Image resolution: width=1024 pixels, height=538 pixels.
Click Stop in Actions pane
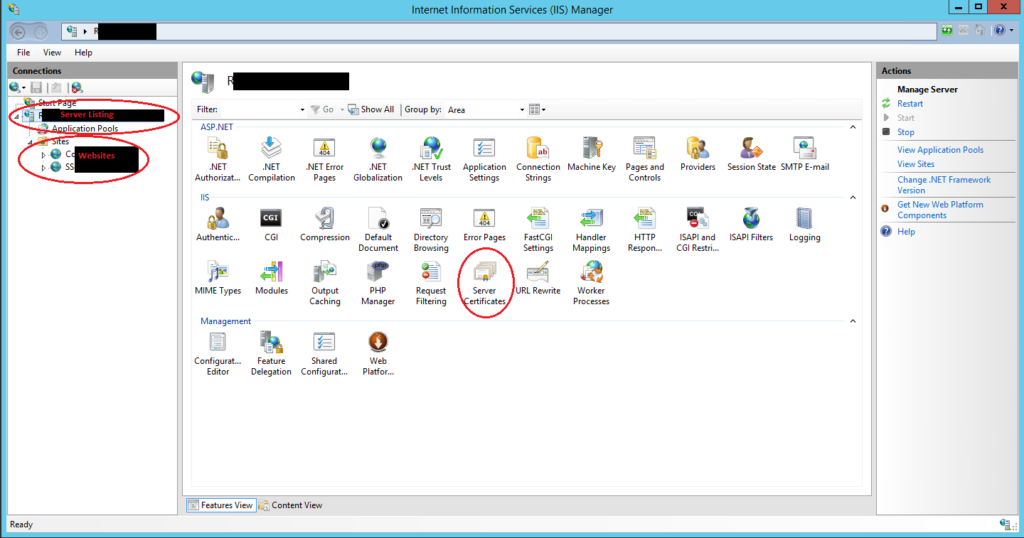905,132
